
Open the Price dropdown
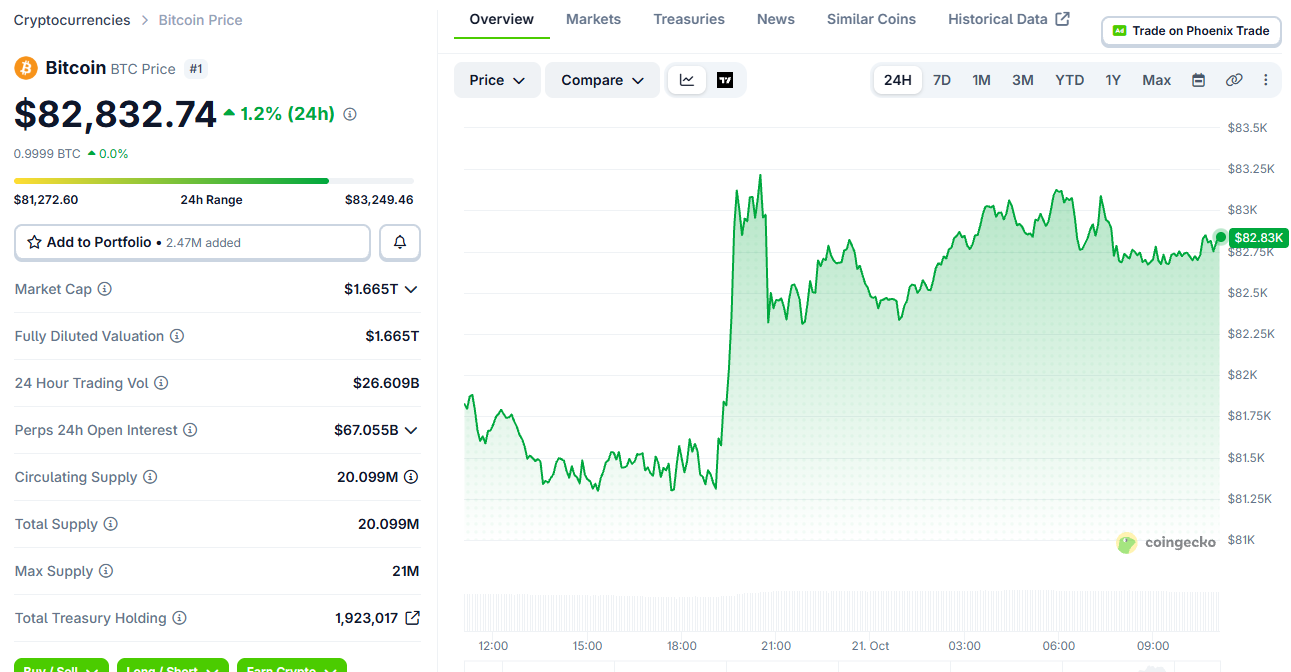pyautogui.click(x=497, y=80)
